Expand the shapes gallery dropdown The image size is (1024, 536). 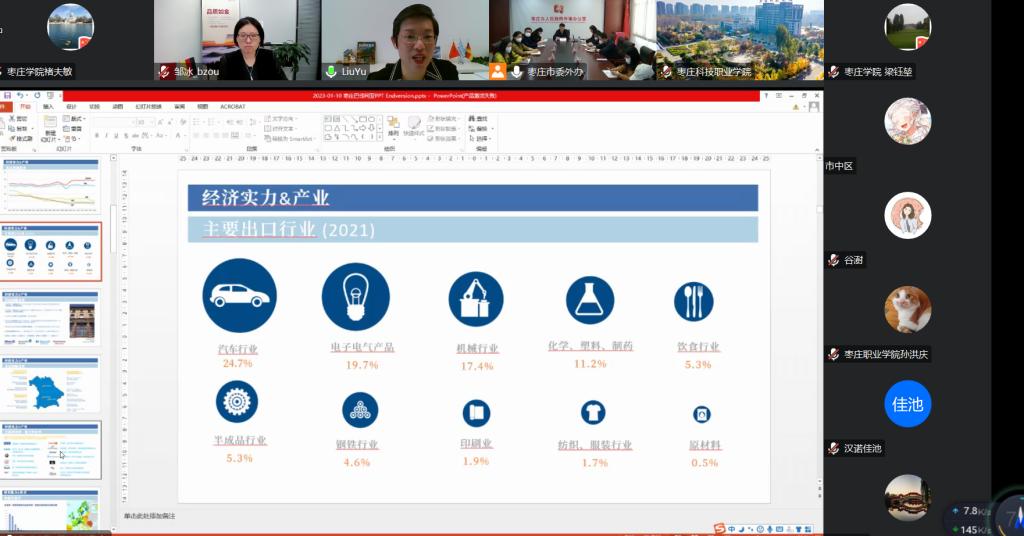(x=380, y=137)
